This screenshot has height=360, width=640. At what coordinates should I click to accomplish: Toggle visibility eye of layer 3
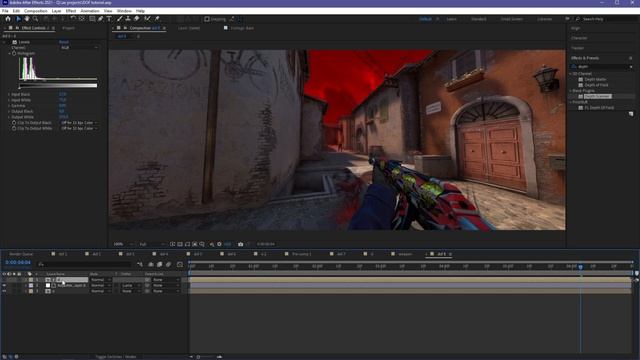point(4,291)
